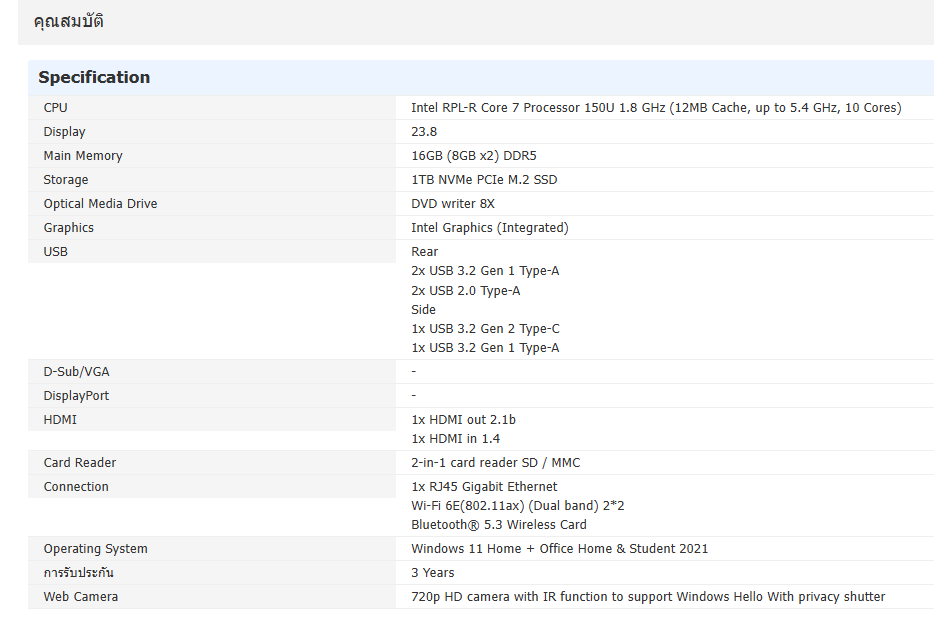The width and height of the screenshot is (934, 637).
Task: Select the DisplayPort row label
Action: (76, 396)
